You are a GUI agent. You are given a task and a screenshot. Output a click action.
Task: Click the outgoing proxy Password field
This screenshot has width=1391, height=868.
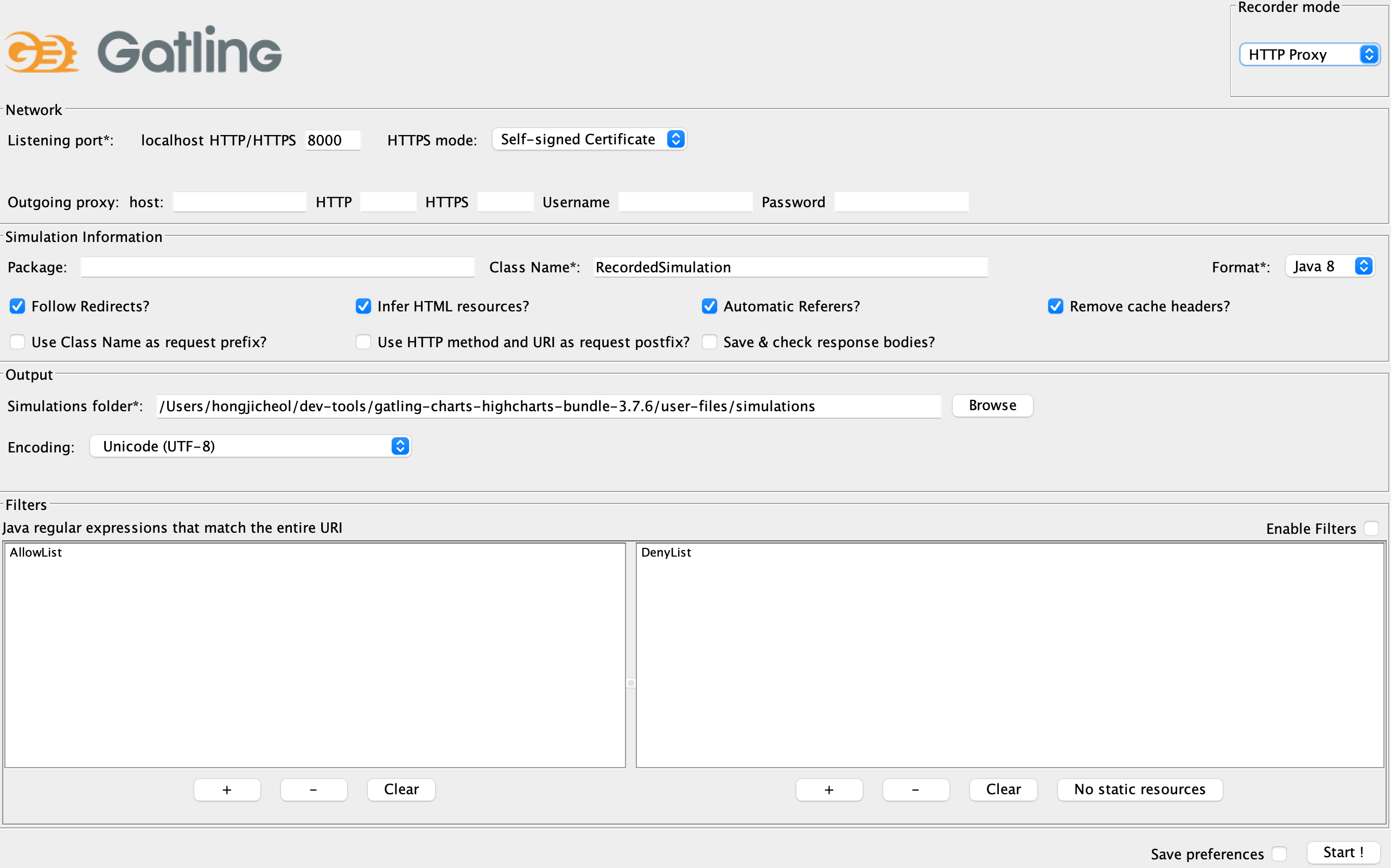(901, 202)
